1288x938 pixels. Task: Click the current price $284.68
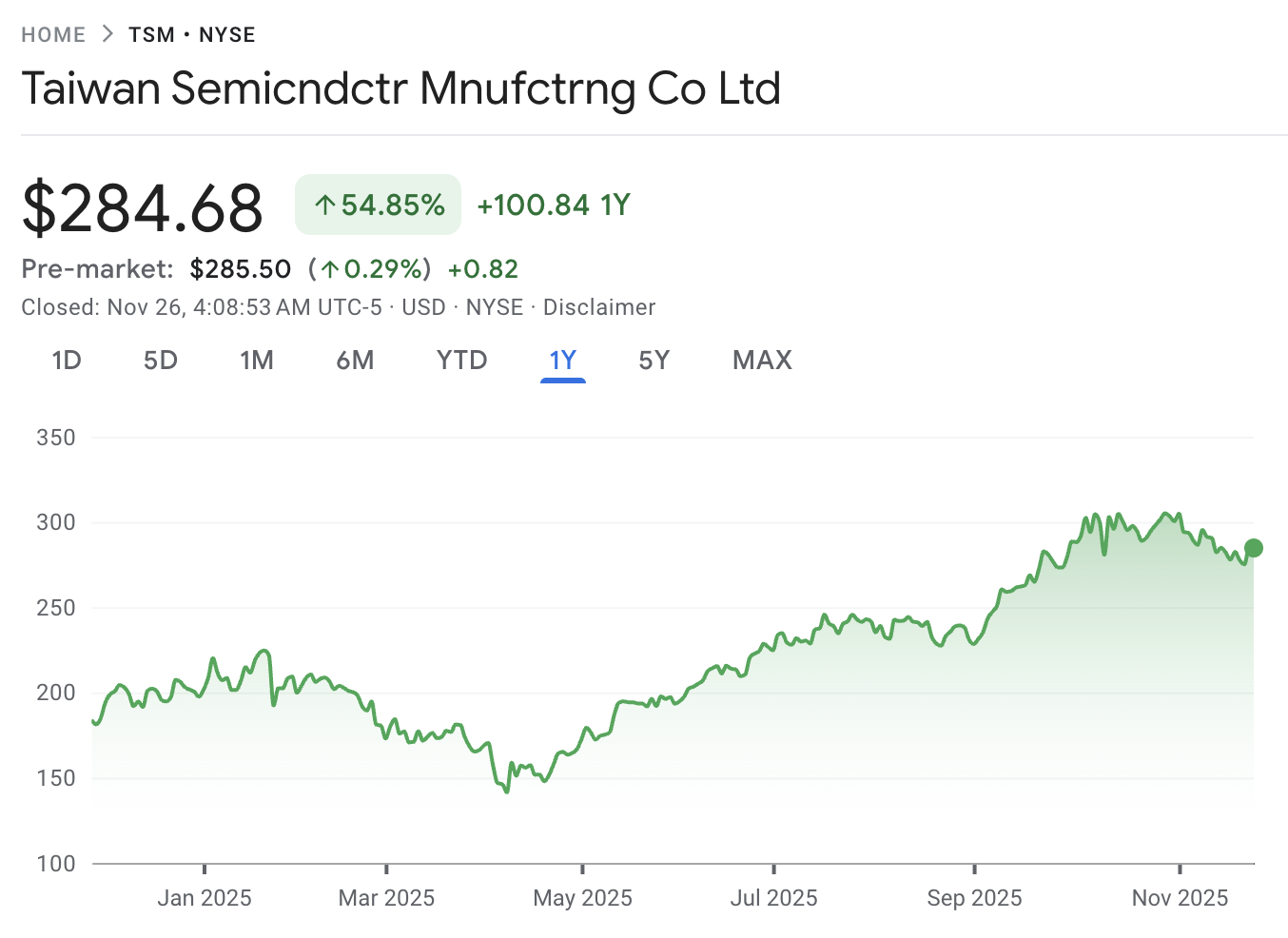point(143,206)
